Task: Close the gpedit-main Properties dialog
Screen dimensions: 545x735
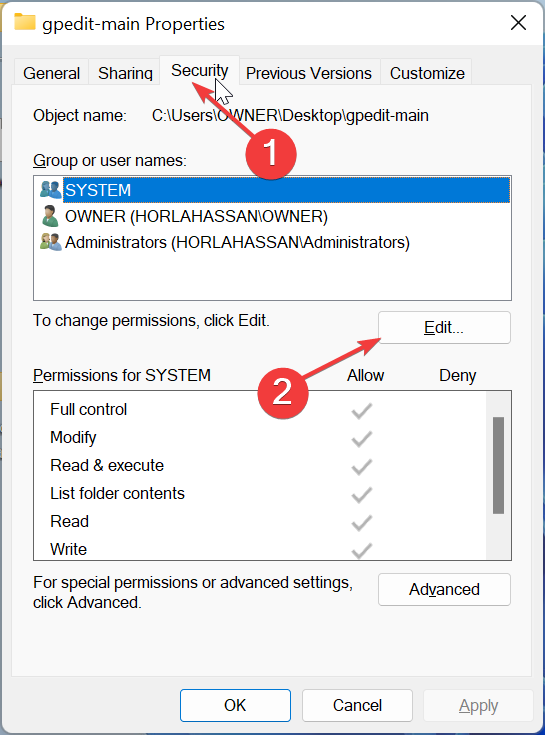Action: (518, 22)
